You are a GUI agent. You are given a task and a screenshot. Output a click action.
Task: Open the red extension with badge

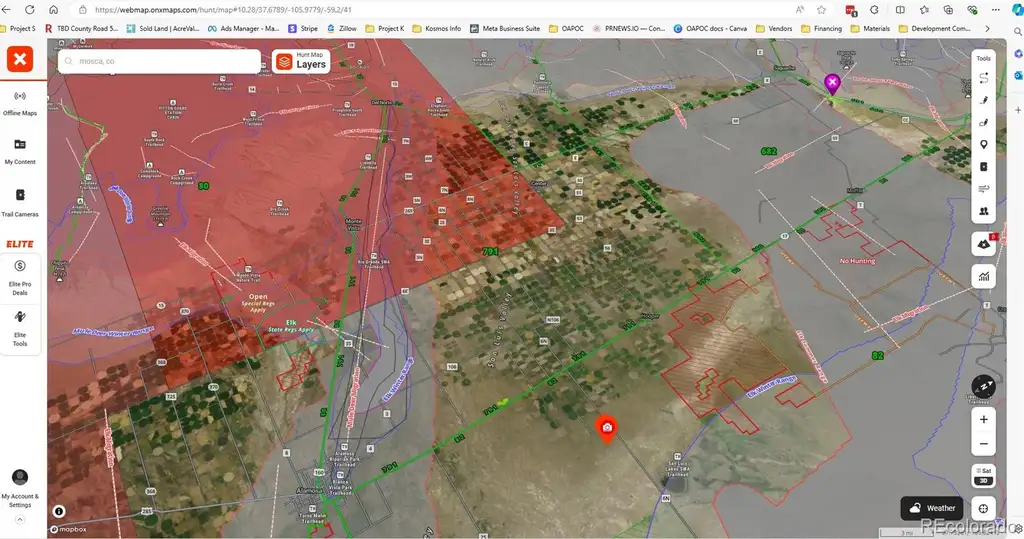tap(851, 10)
